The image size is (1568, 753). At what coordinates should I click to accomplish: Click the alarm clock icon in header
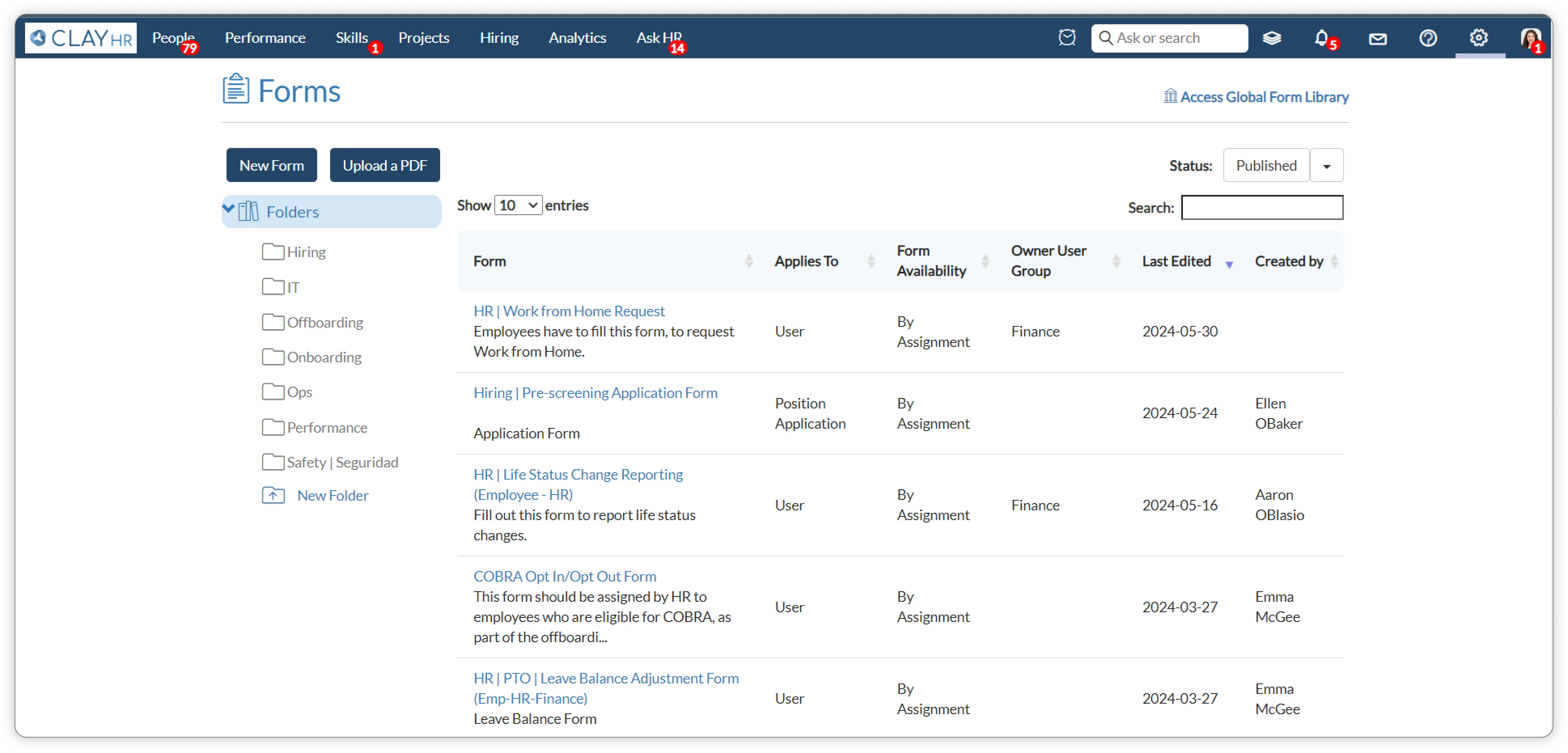point(1066,38)
